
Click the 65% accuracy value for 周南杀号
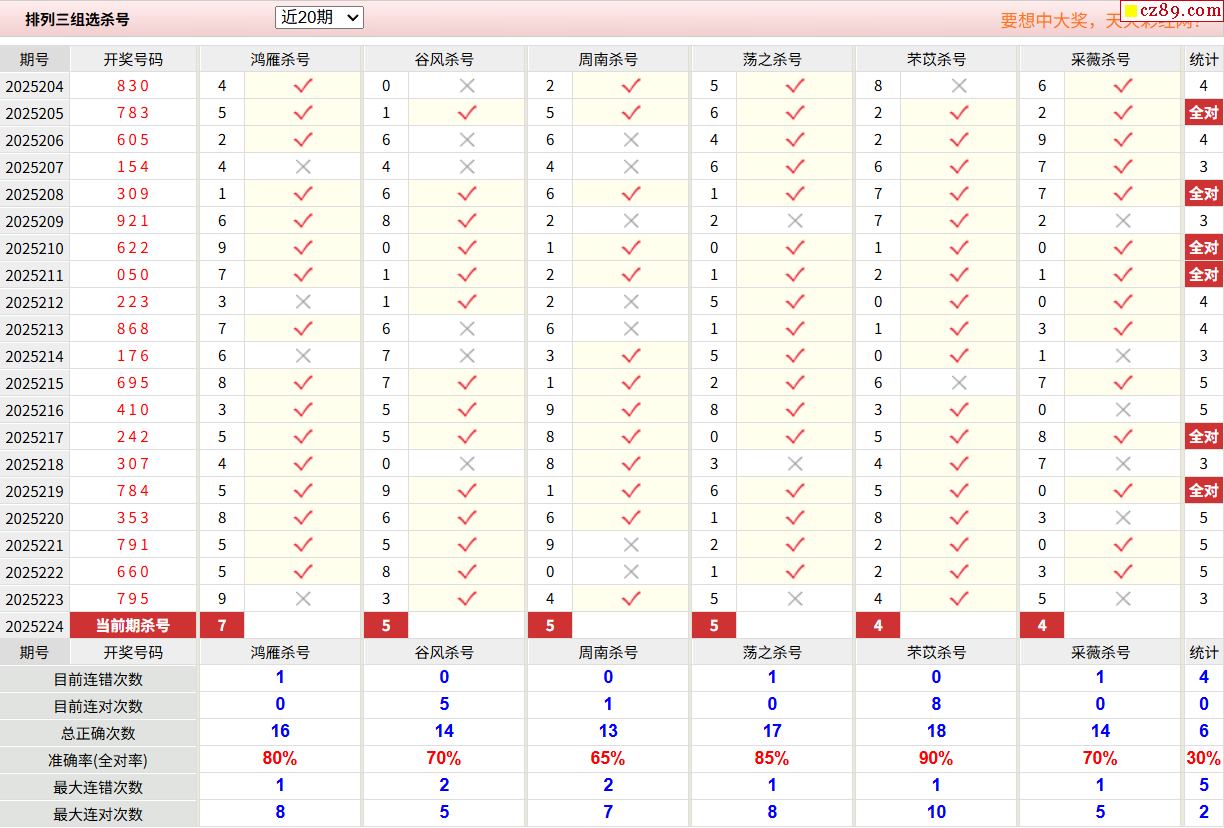pyautogui.click(x=608, y=759)
